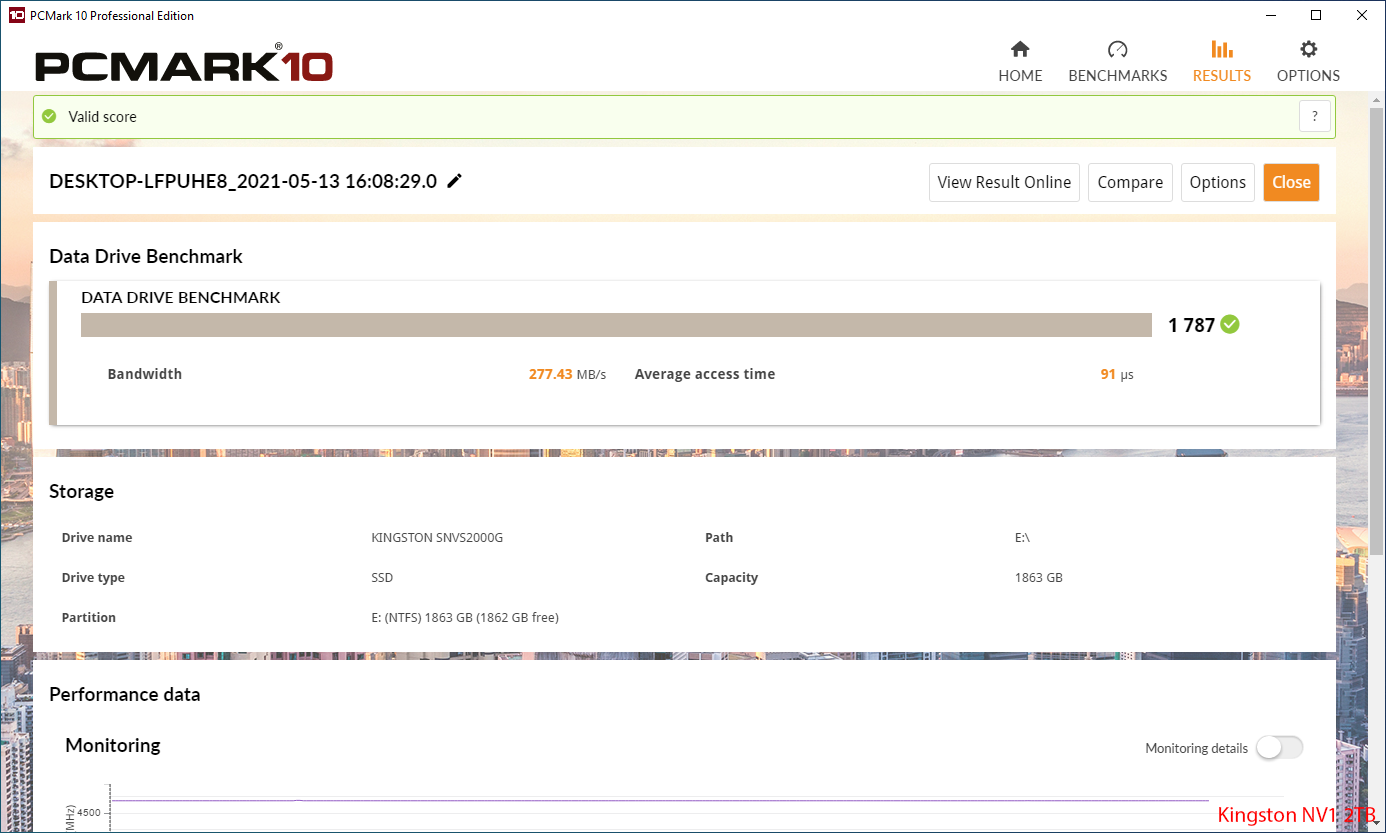Screen dimensions: 1386x833
Task: Click View Result Online button
Action: pos(1004,182)
